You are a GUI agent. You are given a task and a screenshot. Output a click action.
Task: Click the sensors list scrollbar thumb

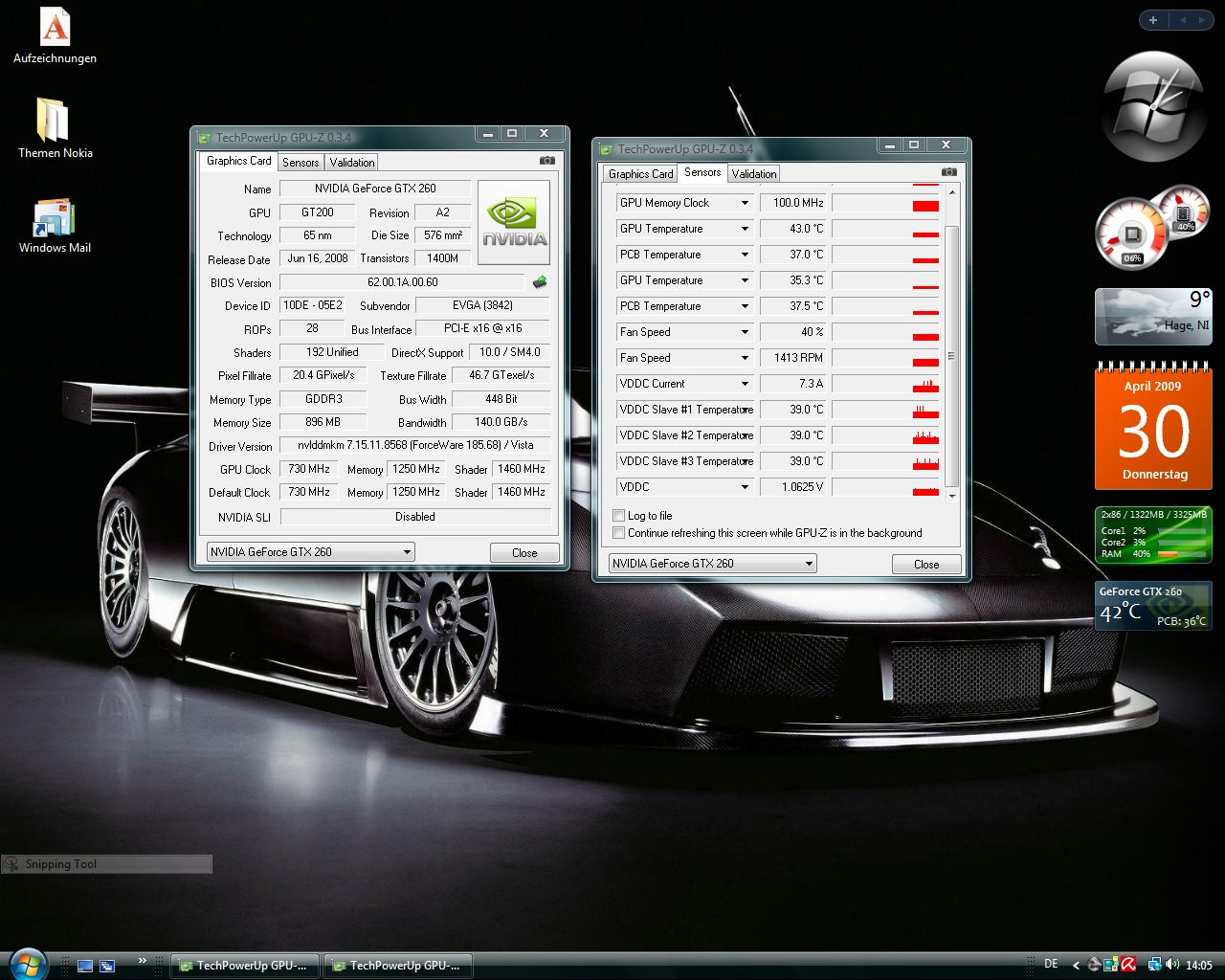click(951, 356)
